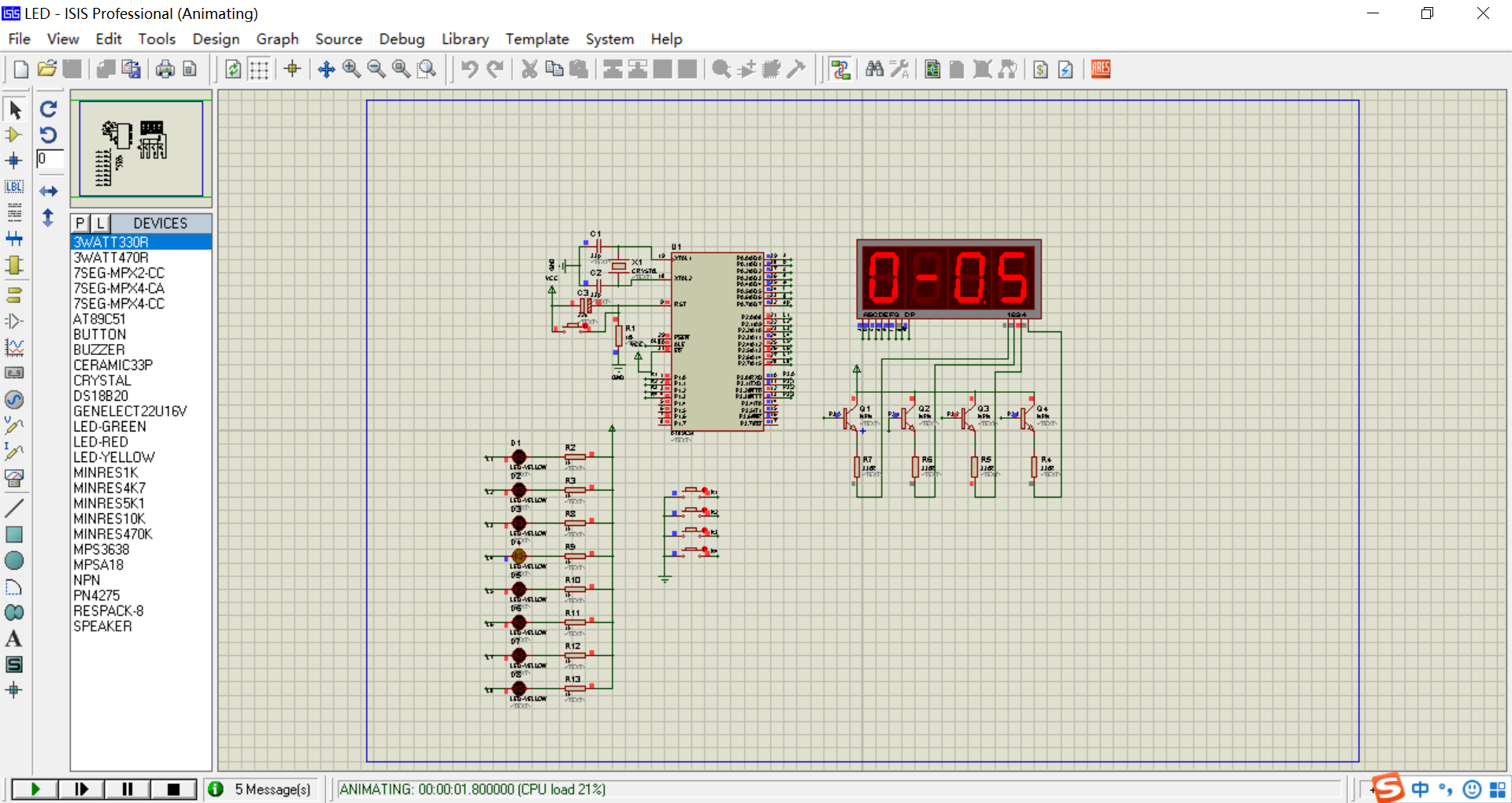Select the Selection Mode arrow tool

(x=15, y=109)
